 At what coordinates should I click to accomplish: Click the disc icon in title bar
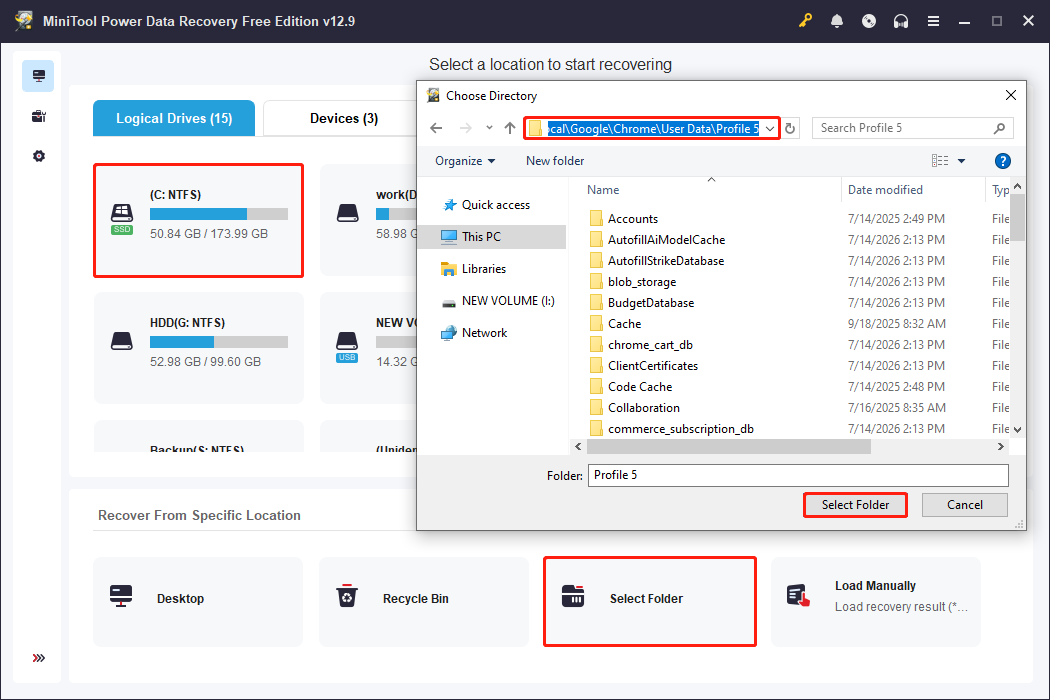click(869, 21)
